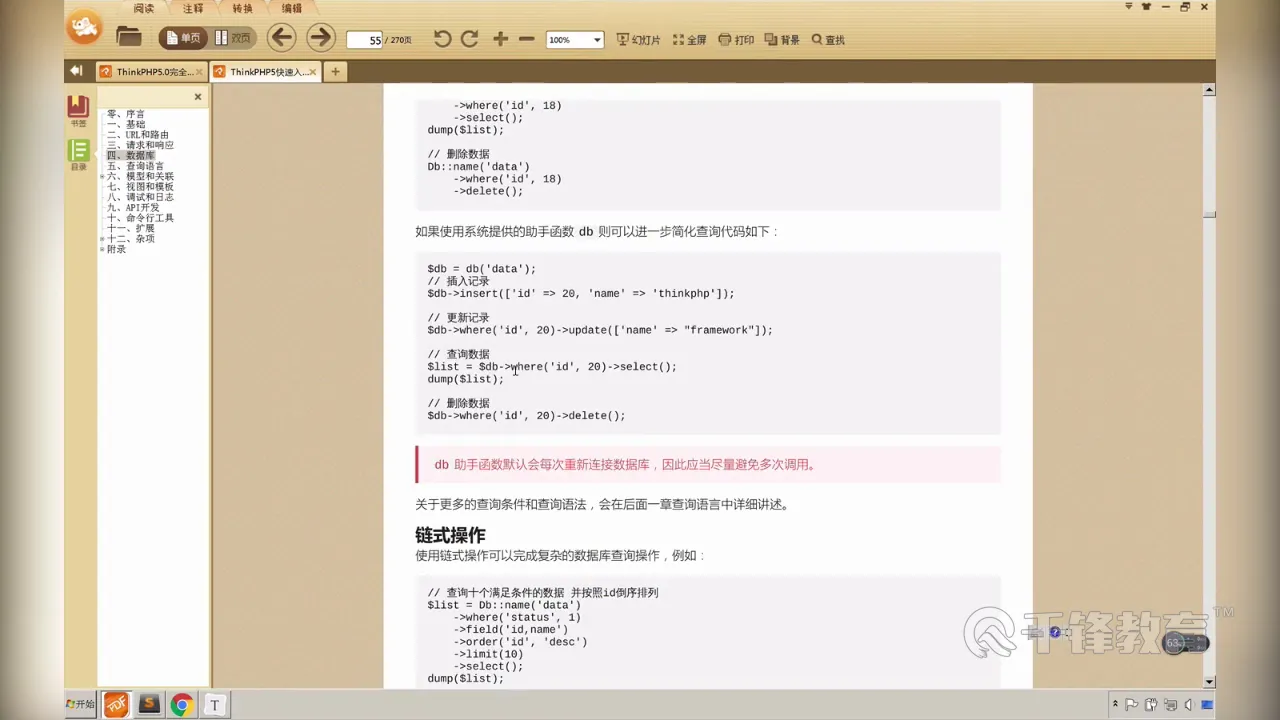Select outline entry 五、查询语言
This screenshot has width=1280, height=720.
click(x=136, y=166)
